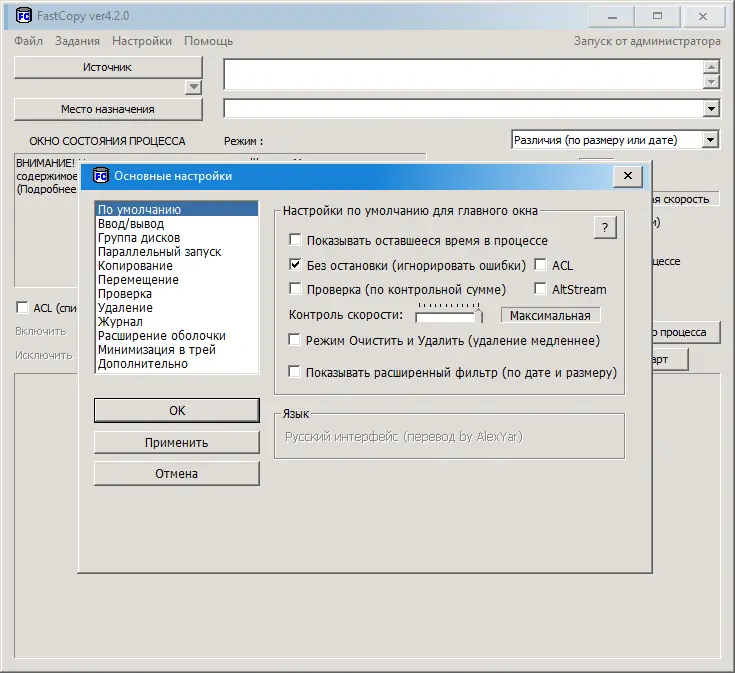The width and height of the screenshot is (735, 673).
Task: Click the Отмена button
Action: (x=177, y=473)
